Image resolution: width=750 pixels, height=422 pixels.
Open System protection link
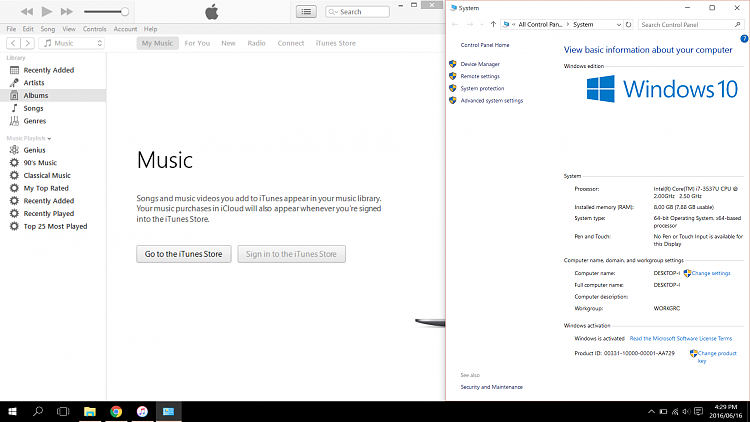click(x=482, y=89)
